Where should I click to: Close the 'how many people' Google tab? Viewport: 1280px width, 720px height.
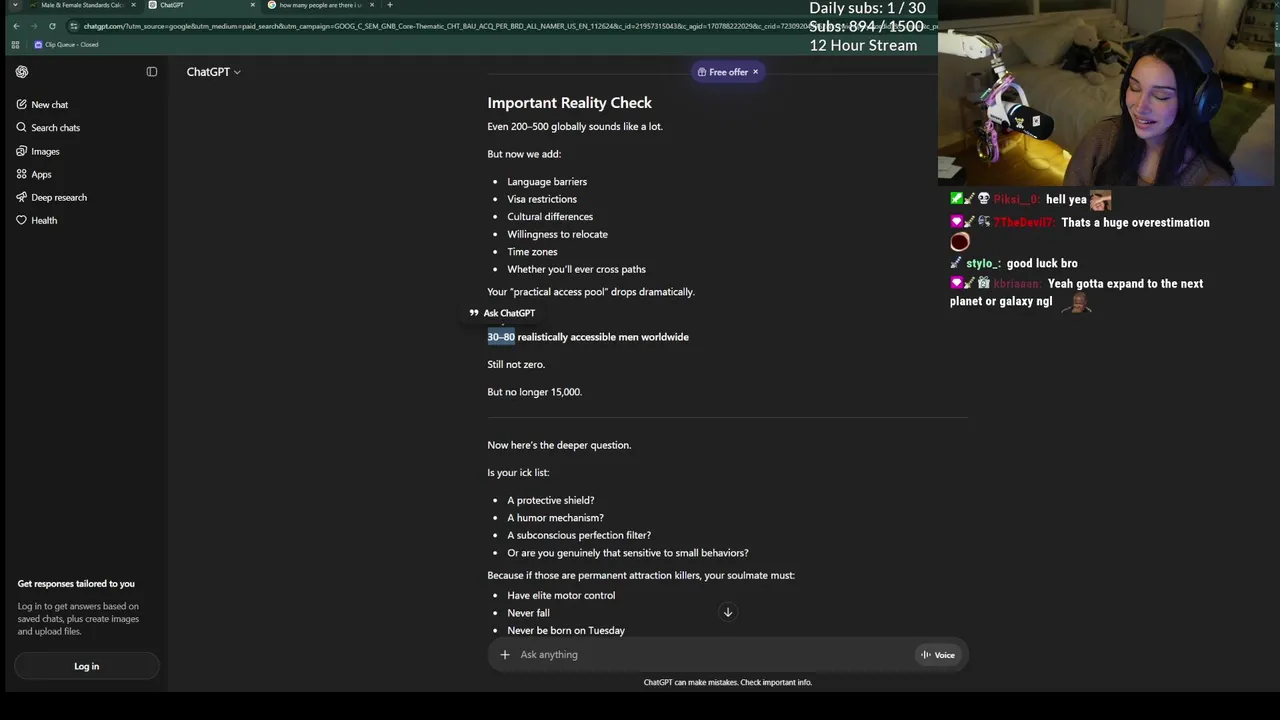click(x=372, y=5)
